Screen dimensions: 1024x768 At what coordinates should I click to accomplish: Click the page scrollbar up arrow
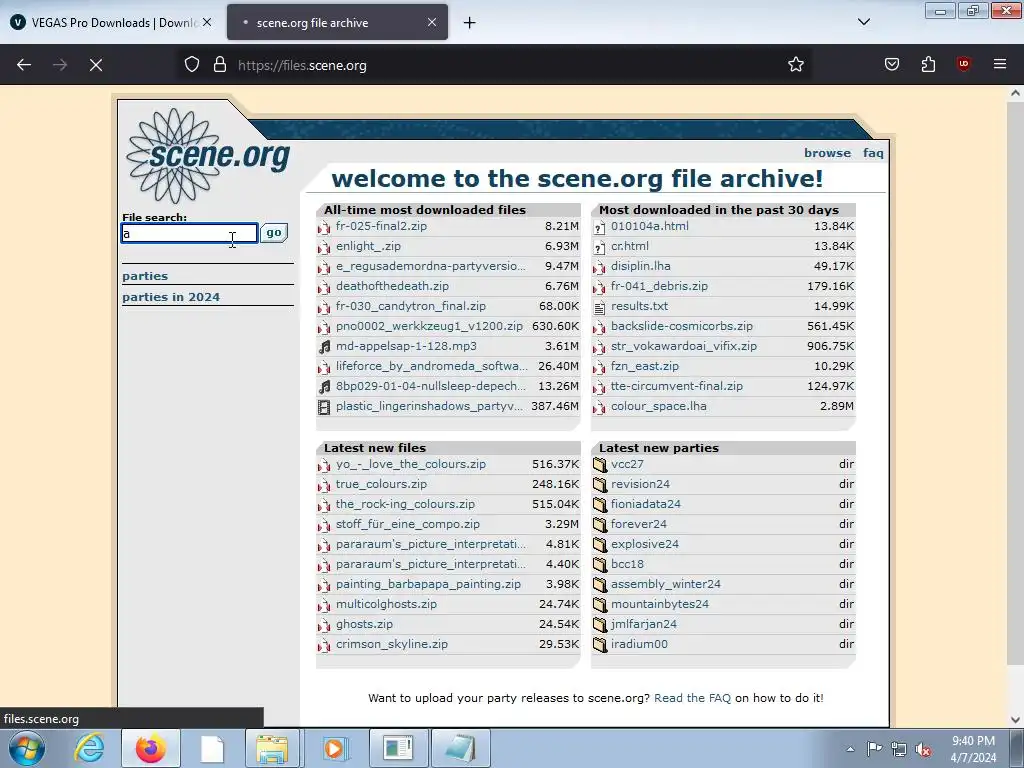[1015, 93]
